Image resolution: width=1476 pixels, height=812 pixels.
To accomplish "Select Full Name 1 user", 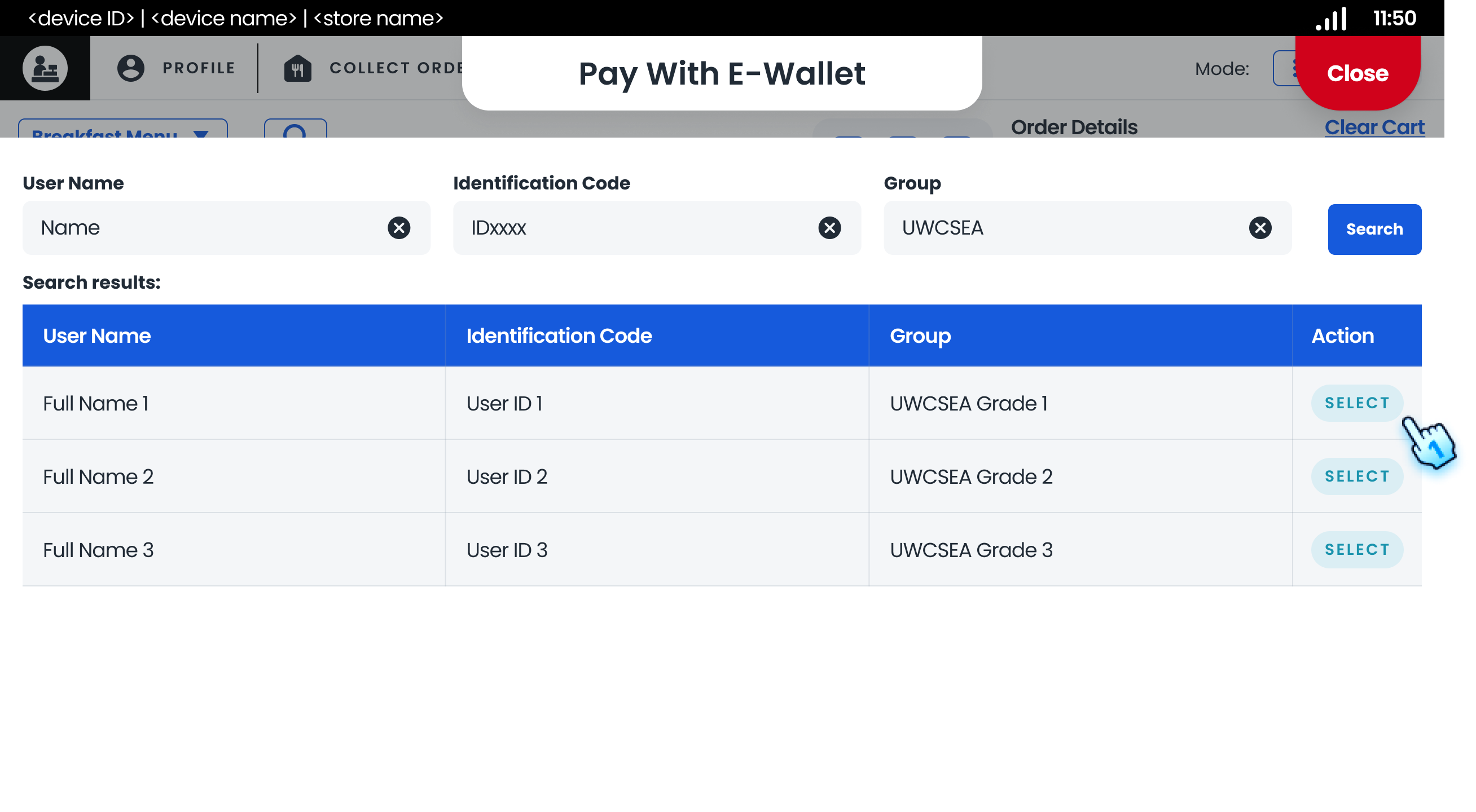I will pos(1356,403).
